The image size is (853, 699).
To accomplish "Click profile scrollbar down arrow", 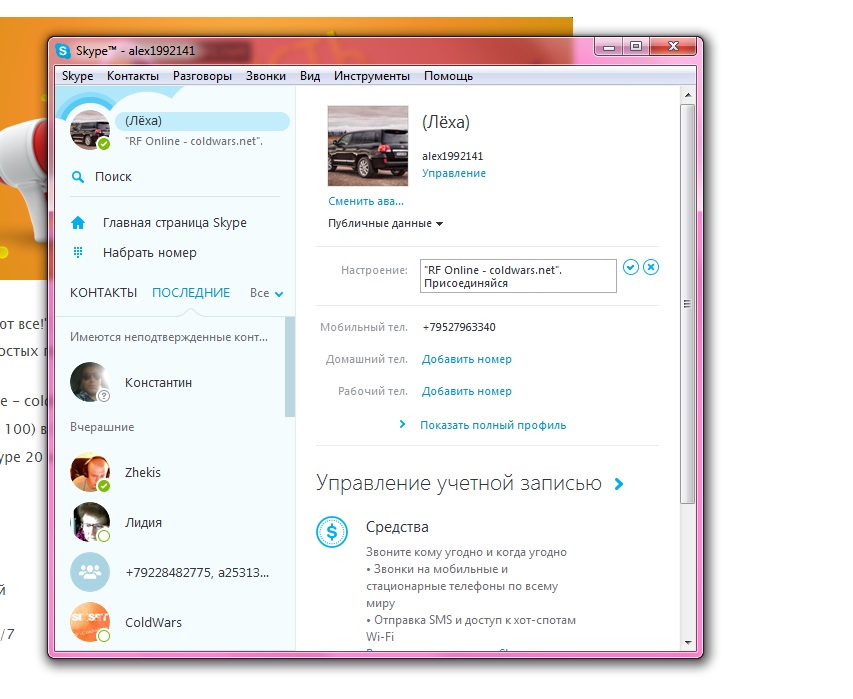I will tap(688, 642).
